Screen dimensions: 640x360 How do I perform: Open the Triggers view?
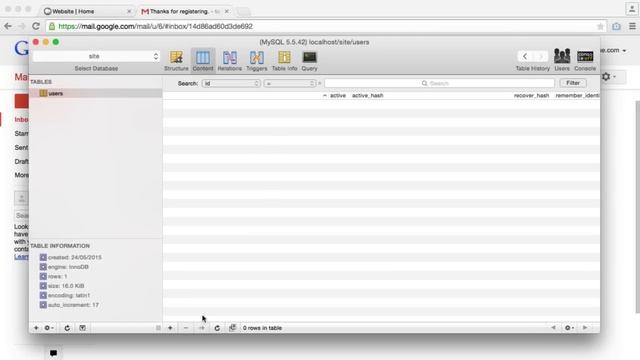[x=256, y=61]
